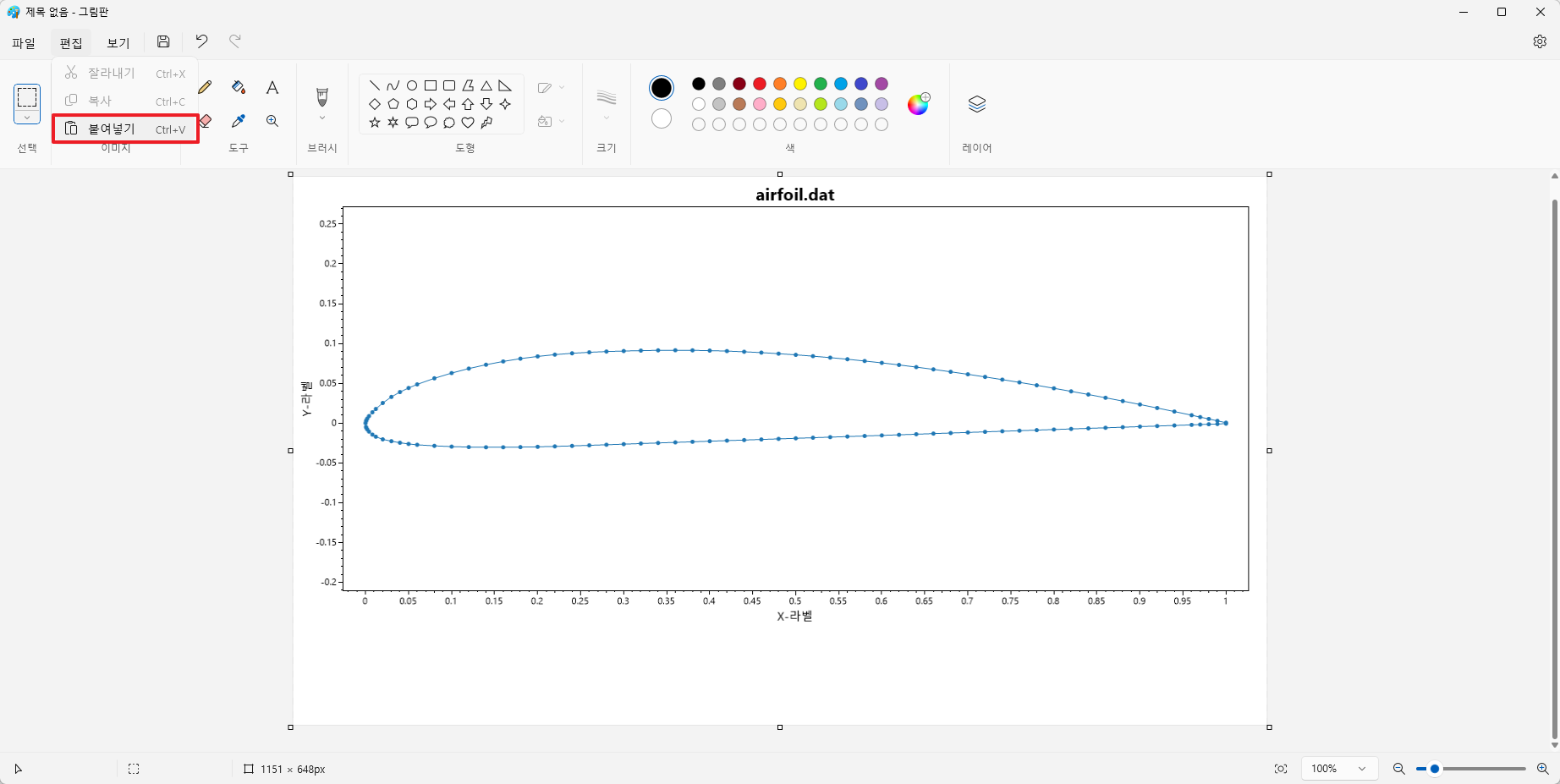Select the black Color 1 circle
The width and height of the screenshot is (1560, 784).
click(x=662, y=88)
